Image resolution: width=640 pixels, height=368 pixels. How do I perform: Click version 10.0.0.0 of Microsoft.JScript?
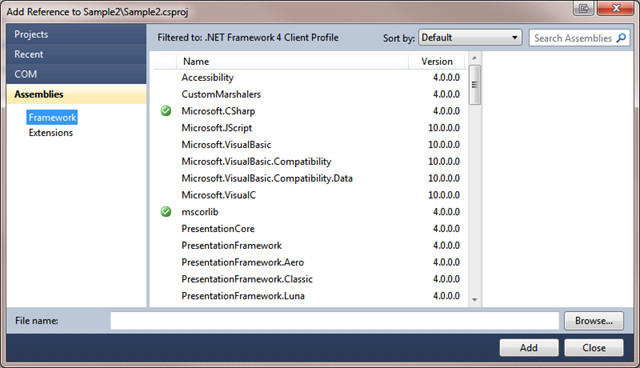444,128
